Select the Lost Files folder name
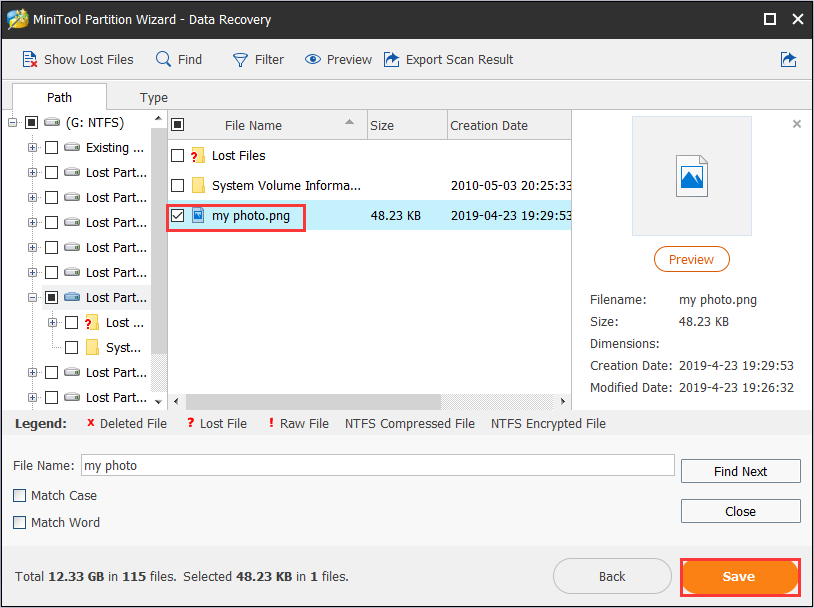 (238, 155)
